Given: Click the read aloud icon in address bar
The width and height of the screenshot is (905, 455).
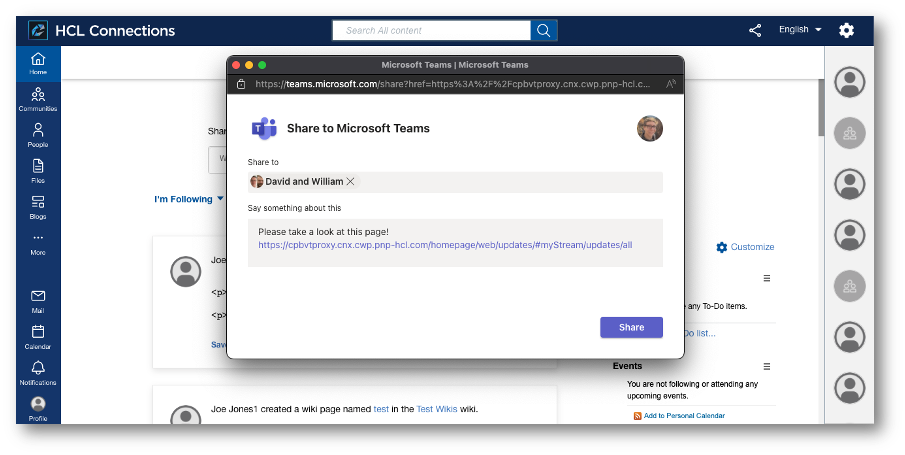Looking at the screenshot, I should pyautogui.click(x=670, y=84).
